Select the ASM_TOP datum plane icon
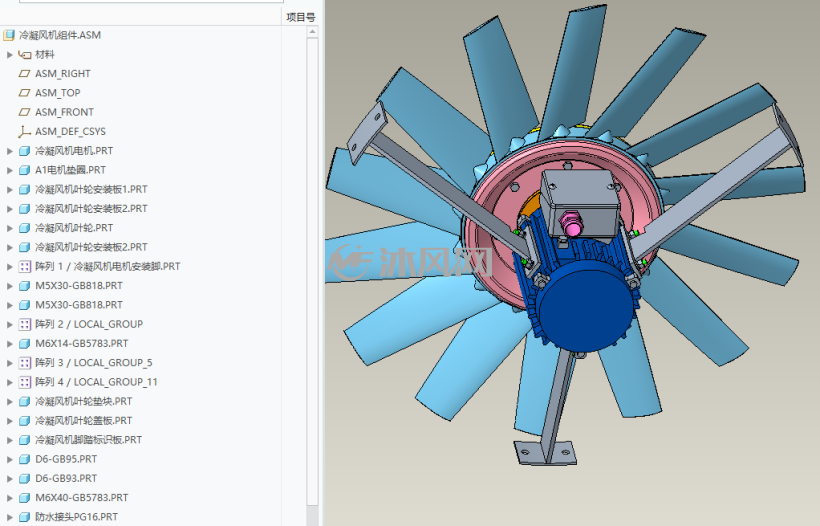Screen dimensions: 820x526 [x=25, y=93]
